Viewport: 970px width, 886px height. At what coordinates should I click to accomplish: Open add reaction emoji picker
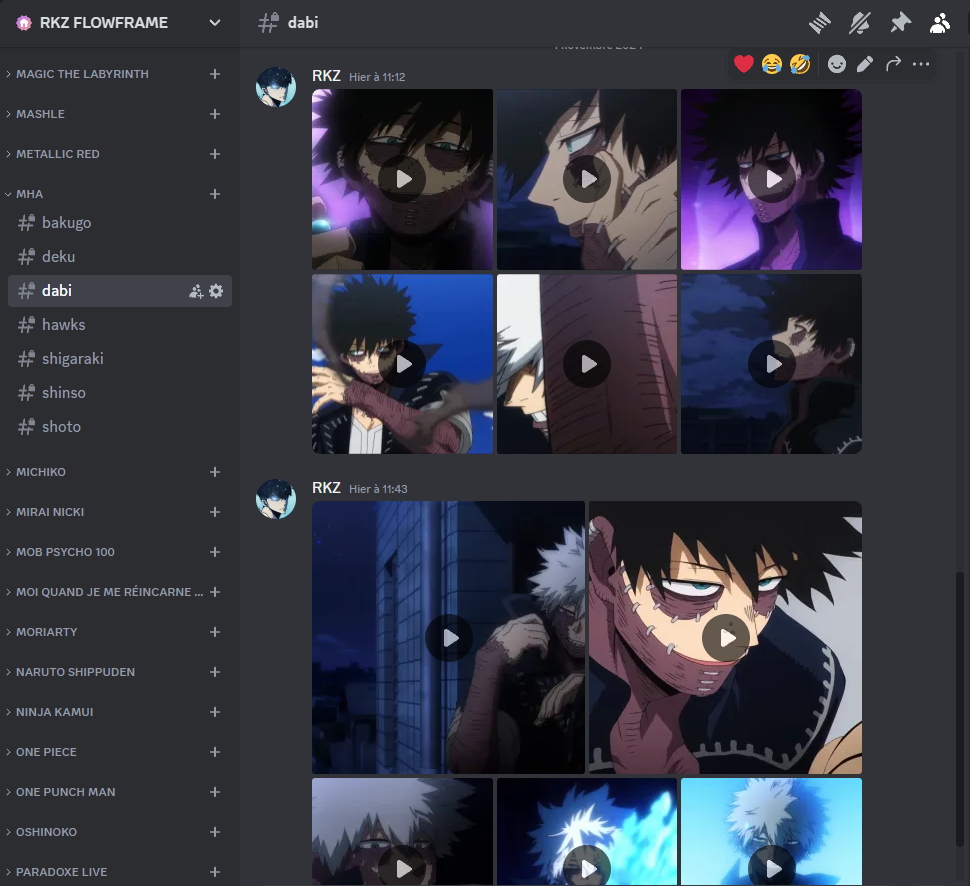point(836,64)
